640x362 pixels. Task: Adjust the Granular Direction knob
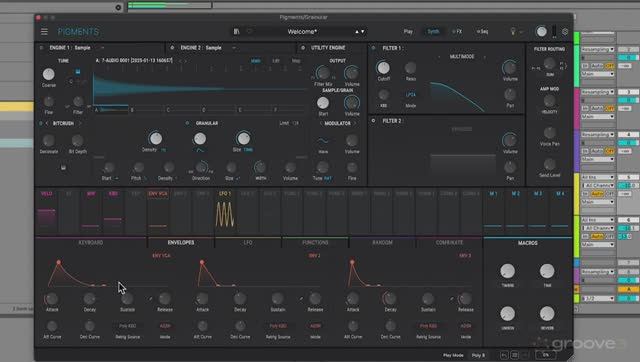click(201, 167)
